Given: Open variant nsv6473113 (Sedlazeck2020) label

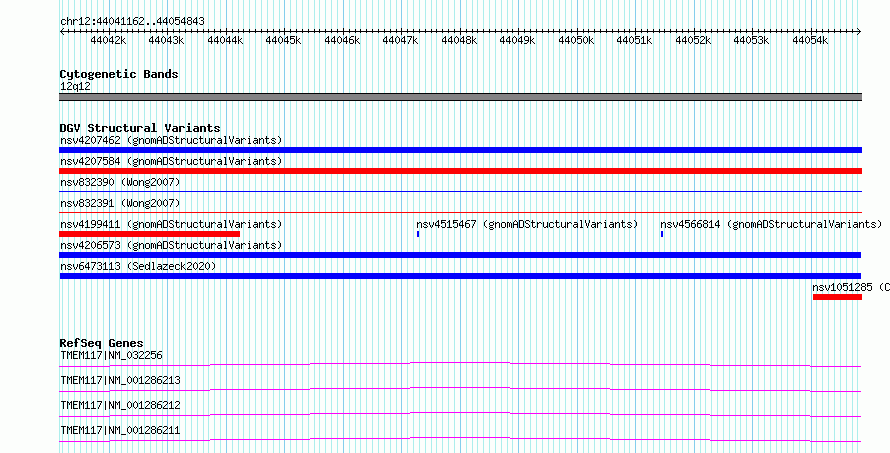Looking at the screenshot, I should pyautogui.click(x=138, y=266).
